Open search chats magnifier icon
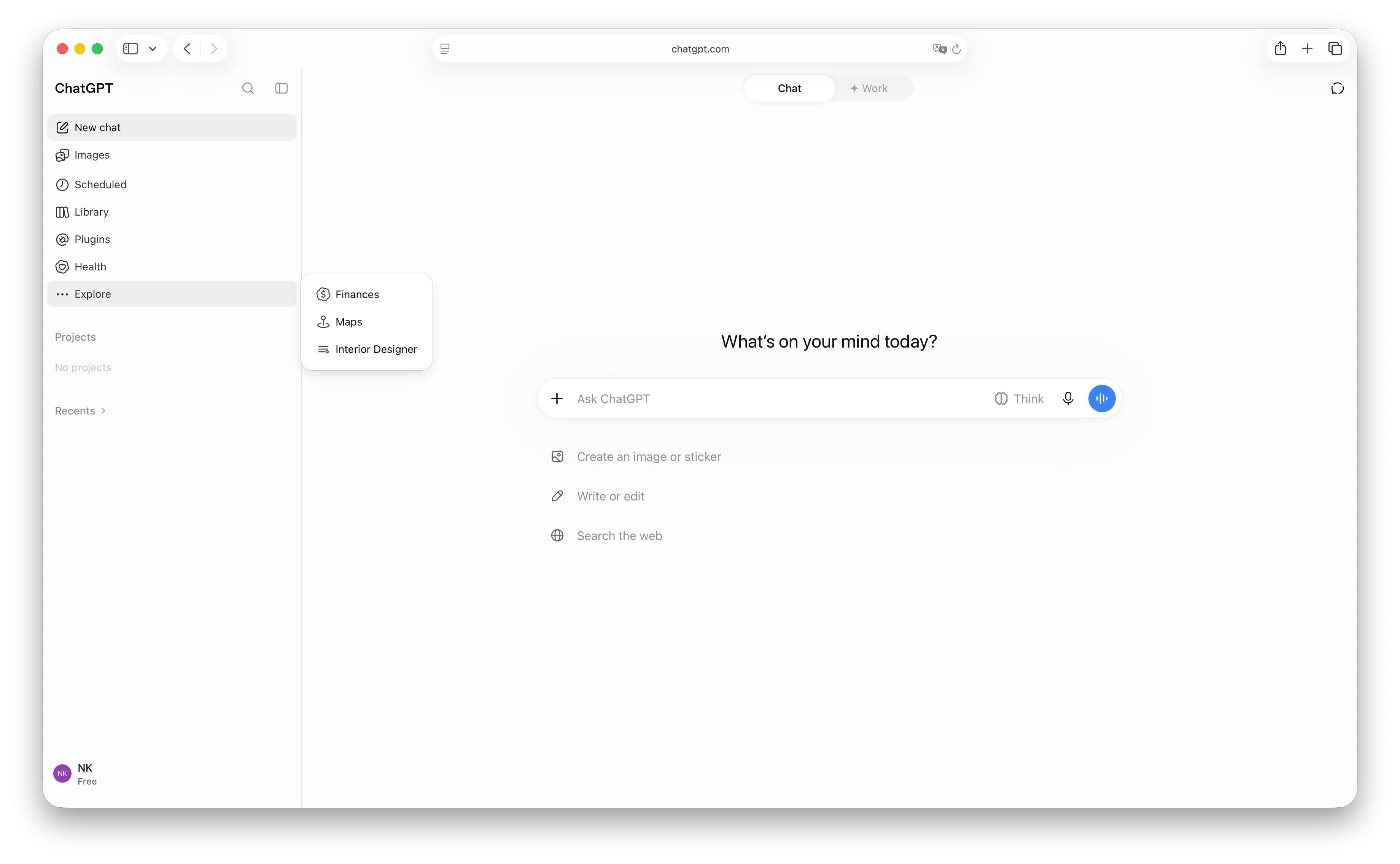This screenshot has height=864, width=1400. tap(248, 88)
